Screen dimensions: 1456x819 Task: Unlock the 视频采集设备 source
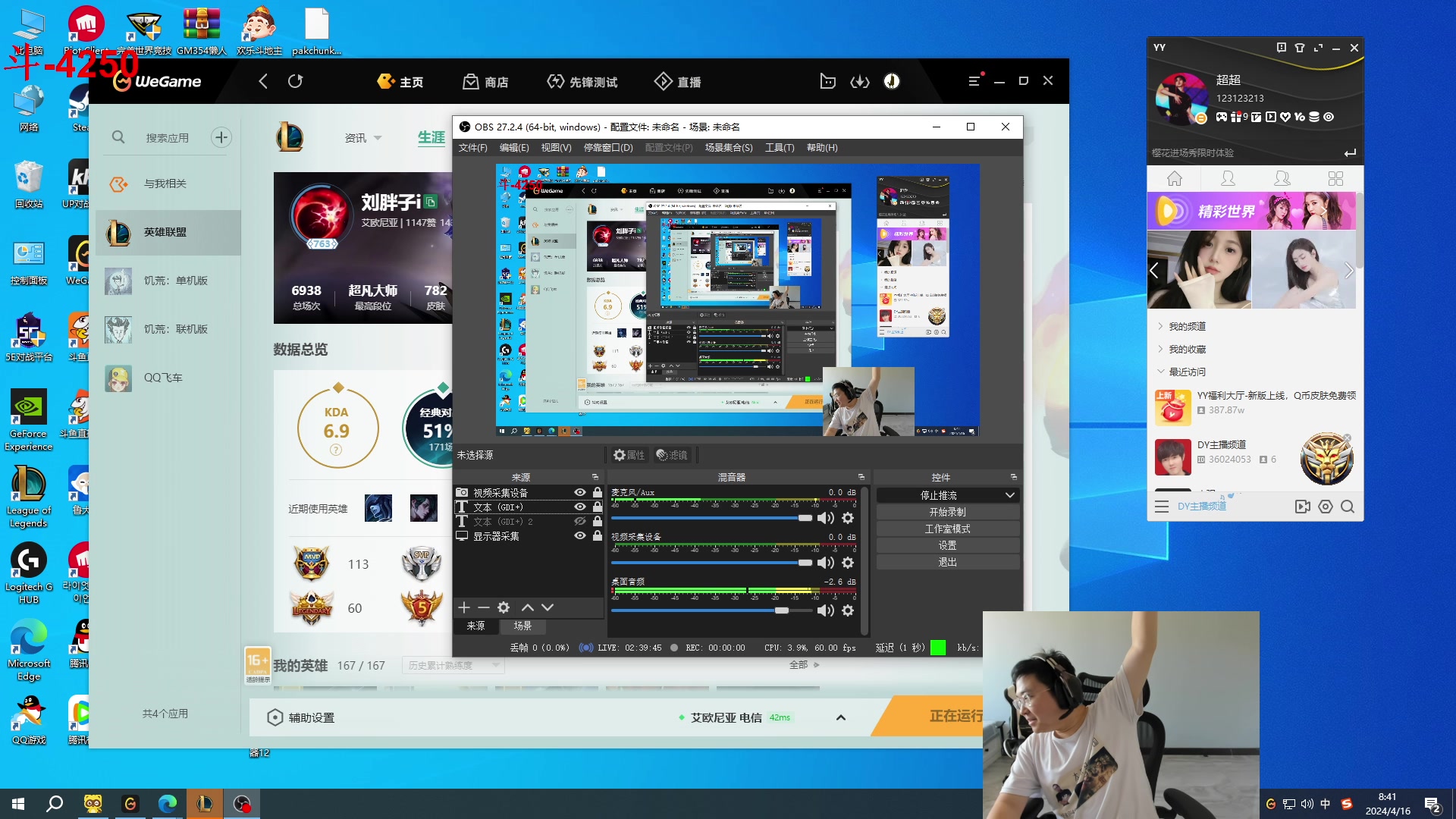tap(598, 492)
